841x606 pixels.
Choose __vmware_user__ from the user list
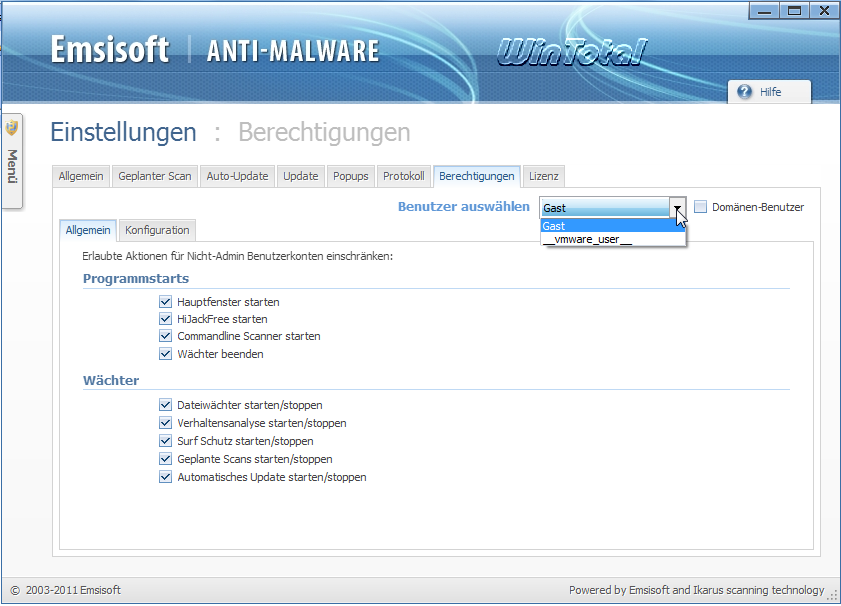point(613,240)
